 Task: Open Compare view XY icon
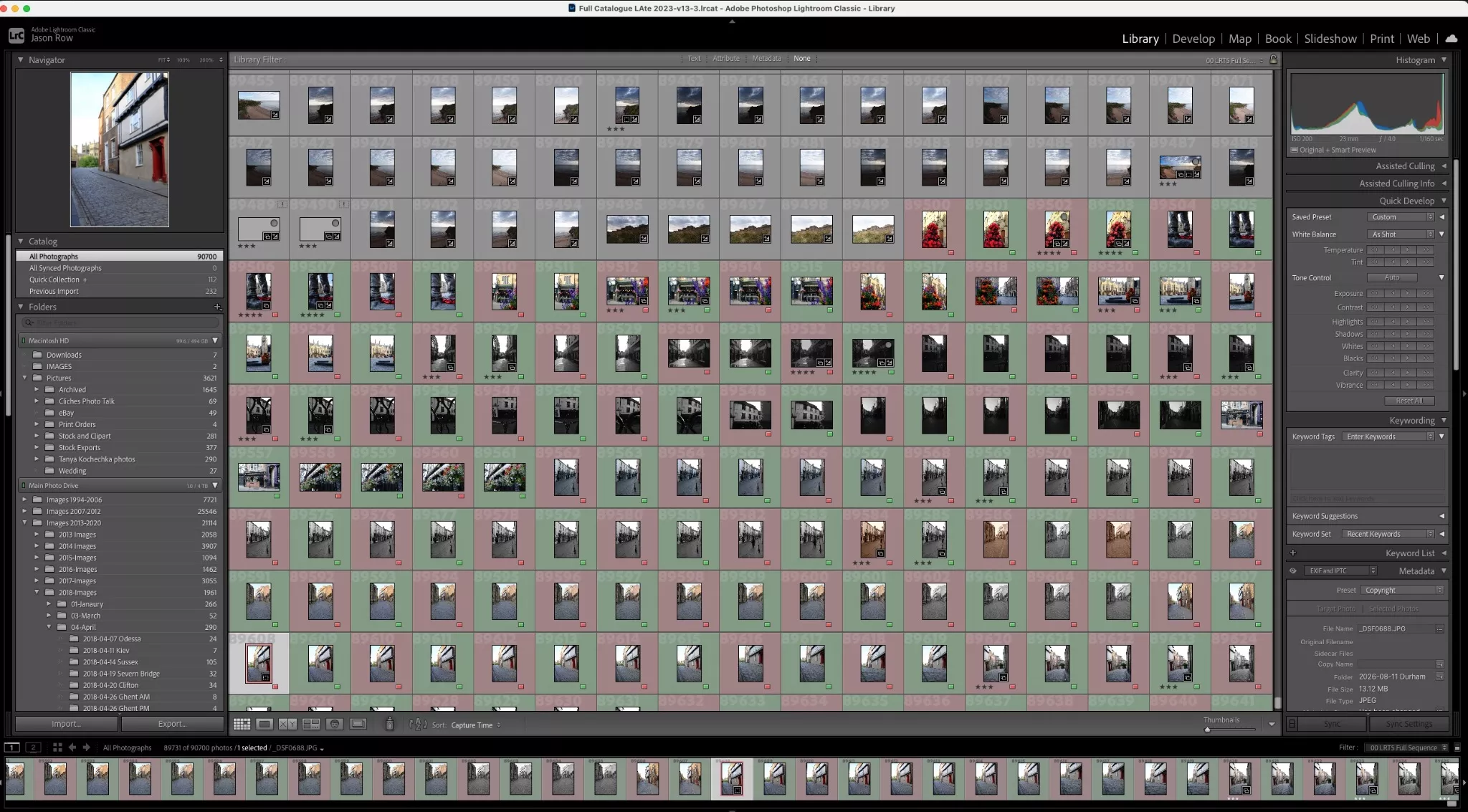tap(287, 725)
